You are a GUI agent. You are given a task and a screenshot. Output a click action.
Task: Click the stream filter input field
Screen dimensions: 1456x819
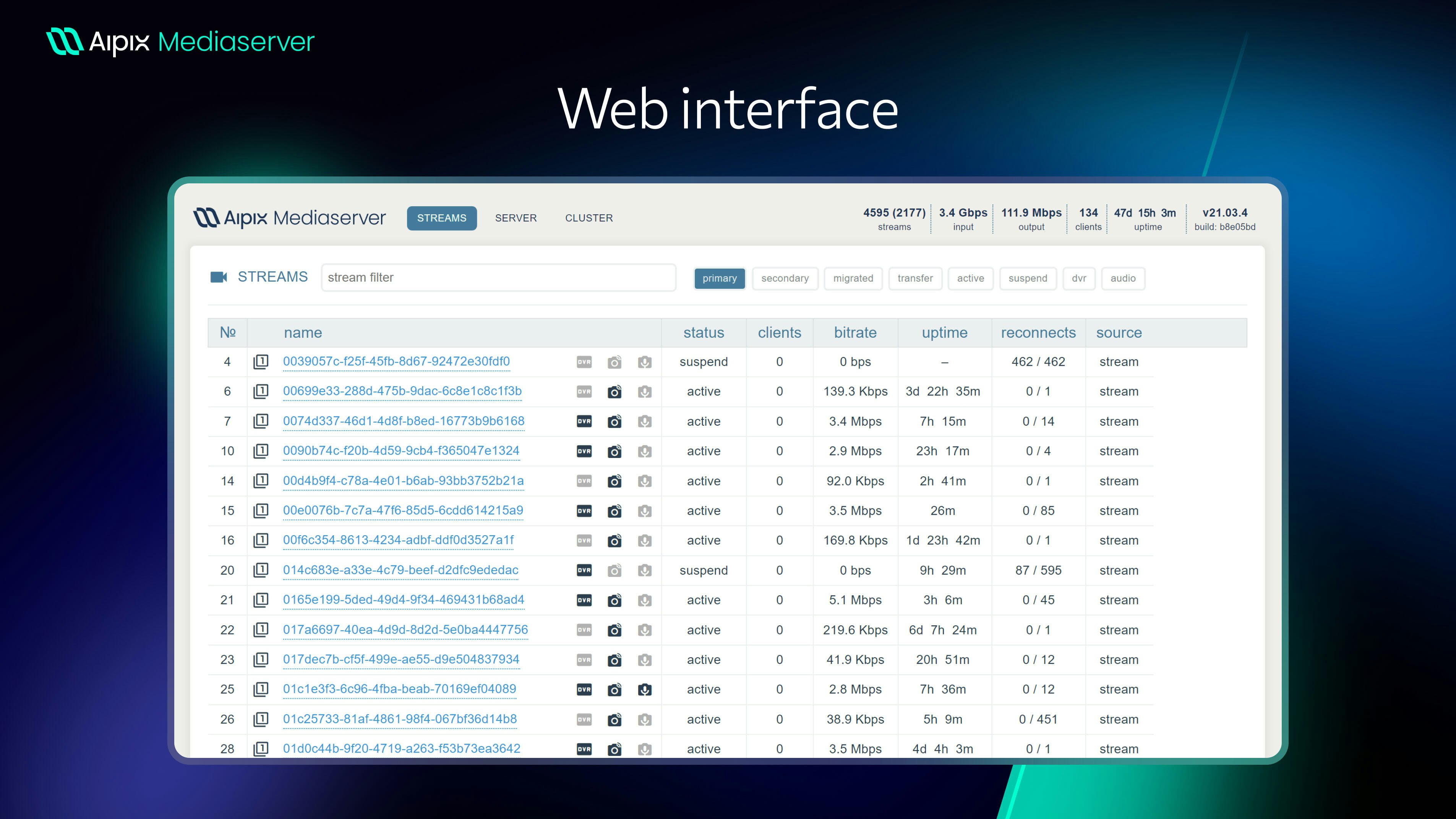(498, 277)
